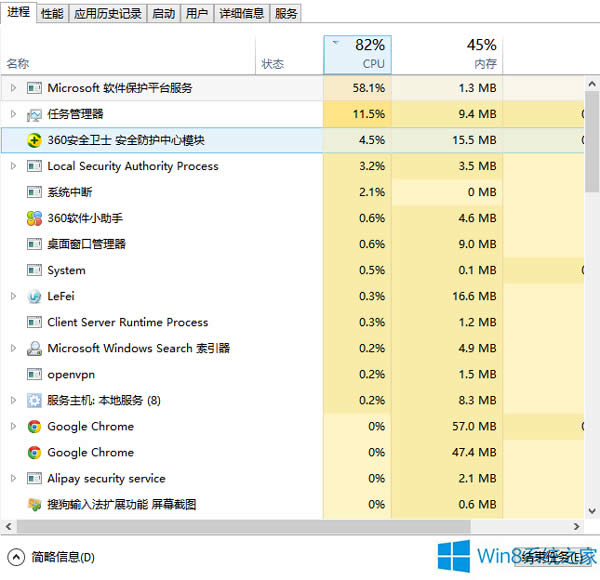Viewport: 600px width, 580px height.
Task: Sort by the CPU column header
Action: point(357,55)
